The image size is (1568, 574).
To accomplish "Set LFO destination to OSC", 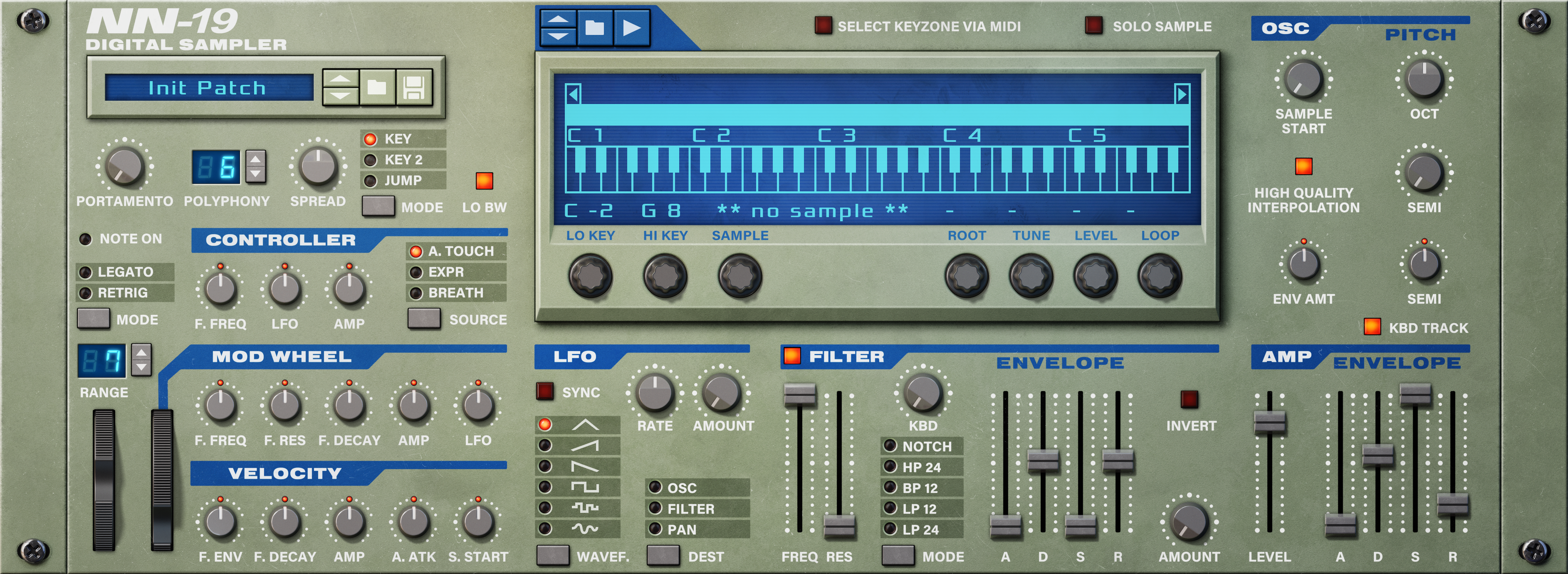I will click(697, 487).
